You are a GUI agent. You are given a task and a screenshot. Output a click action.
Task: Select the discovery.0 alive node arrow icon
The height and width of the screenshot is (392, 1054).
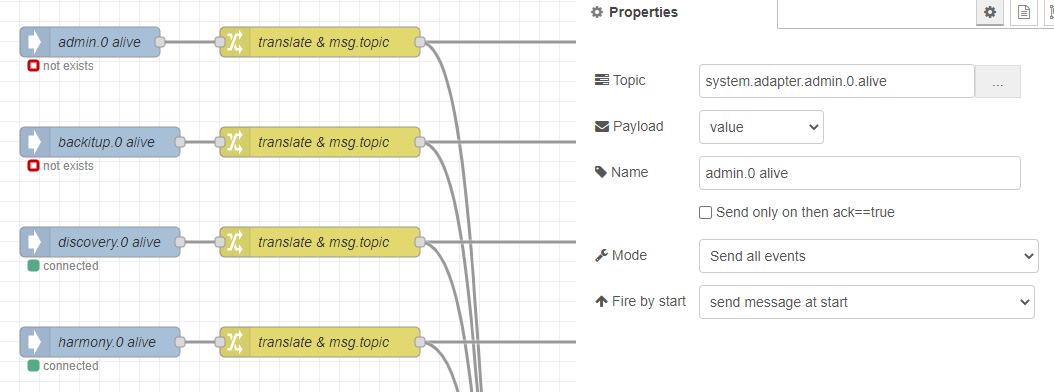35,242
